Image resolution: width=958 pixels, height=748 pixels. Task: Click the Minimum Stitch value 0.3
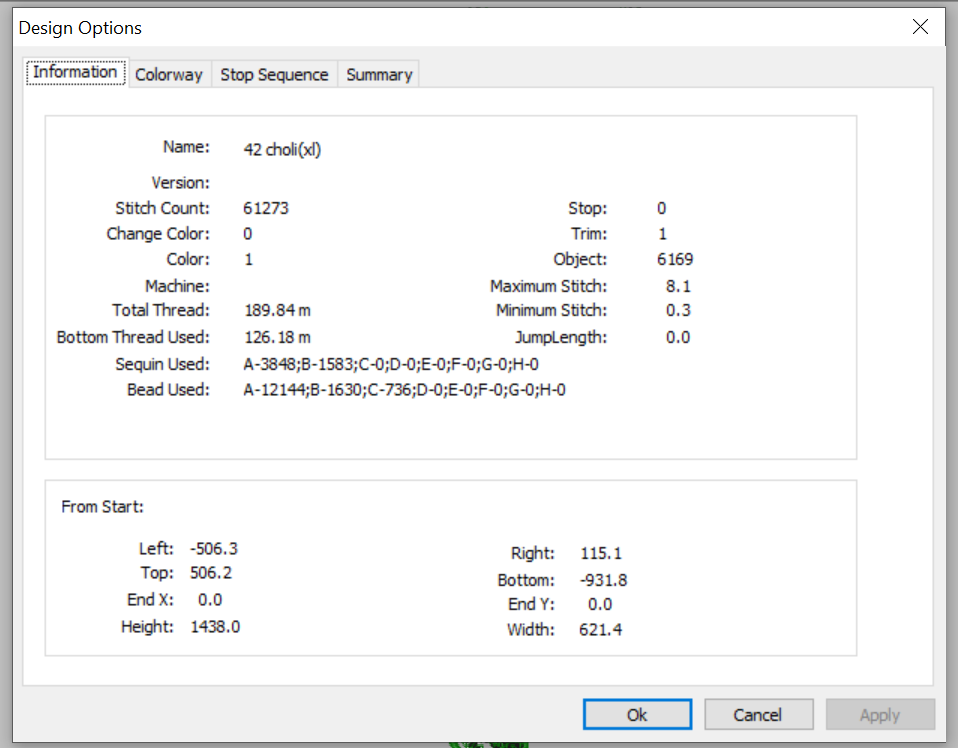(678, 310)
